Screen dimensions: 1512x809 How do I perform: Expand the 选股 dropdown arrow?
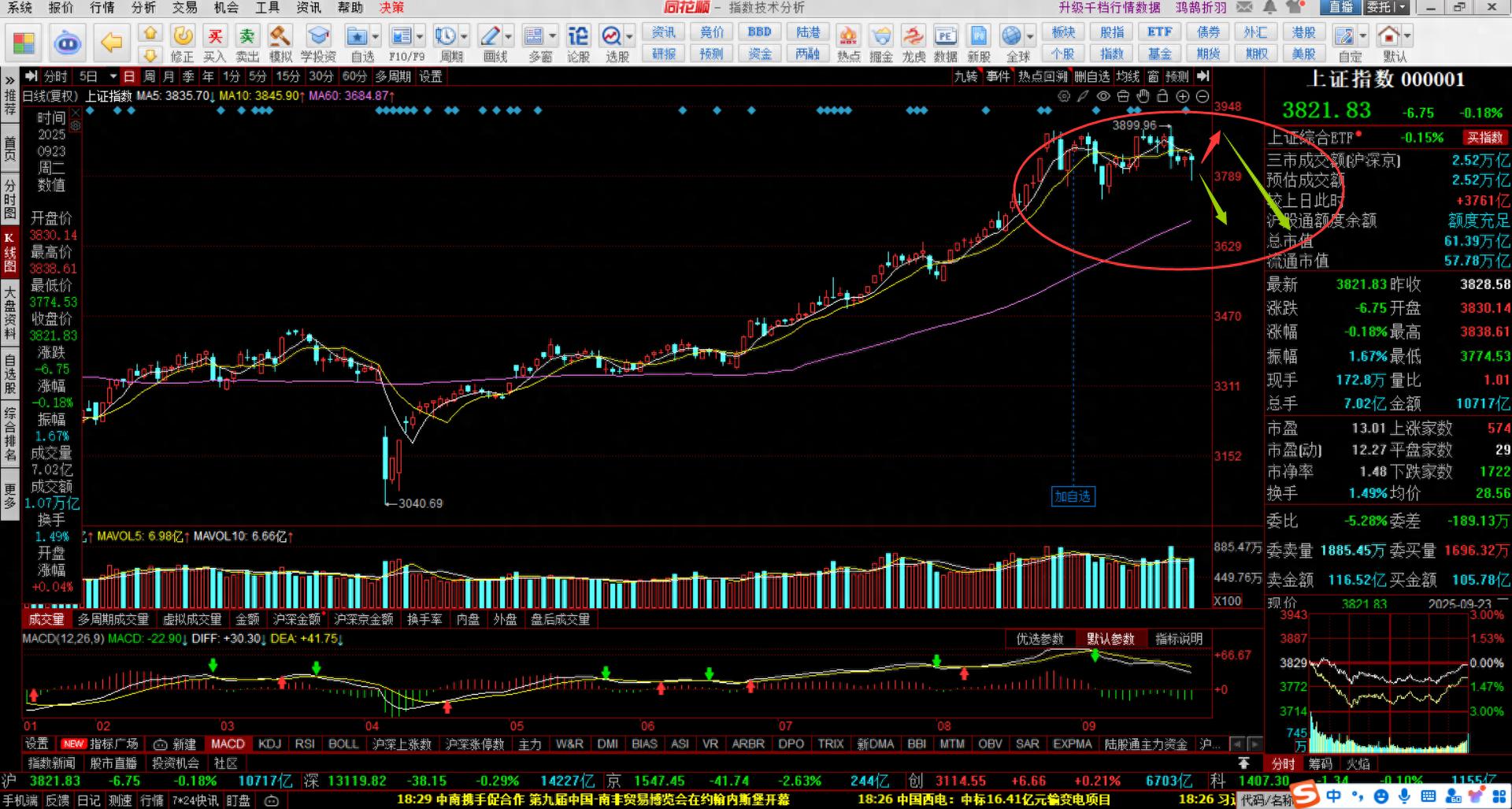coord(631,36)
